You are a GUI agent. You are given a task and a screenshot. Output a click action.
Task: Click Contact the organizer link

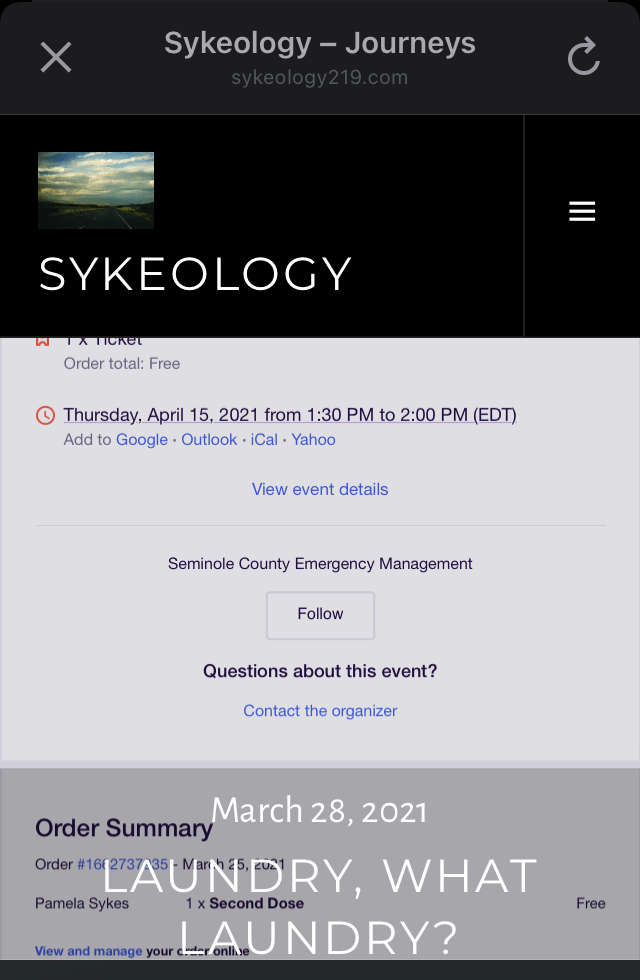[320, 711]
